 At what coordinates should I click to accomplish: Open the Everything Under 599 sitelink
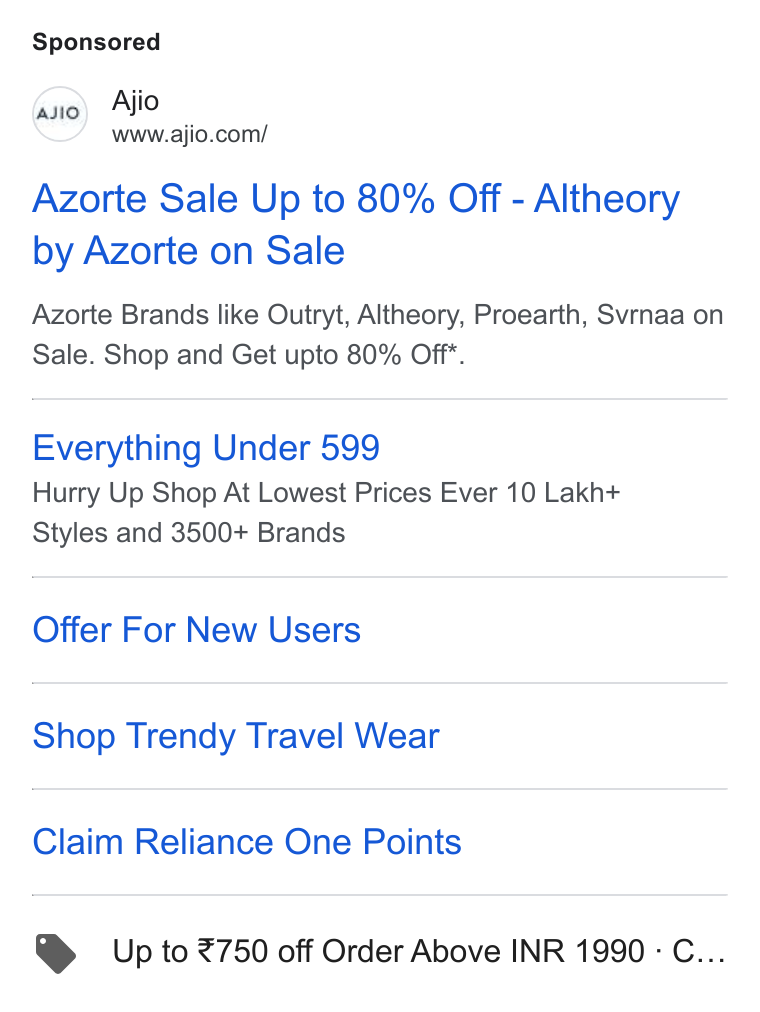[x=206, y=448]
